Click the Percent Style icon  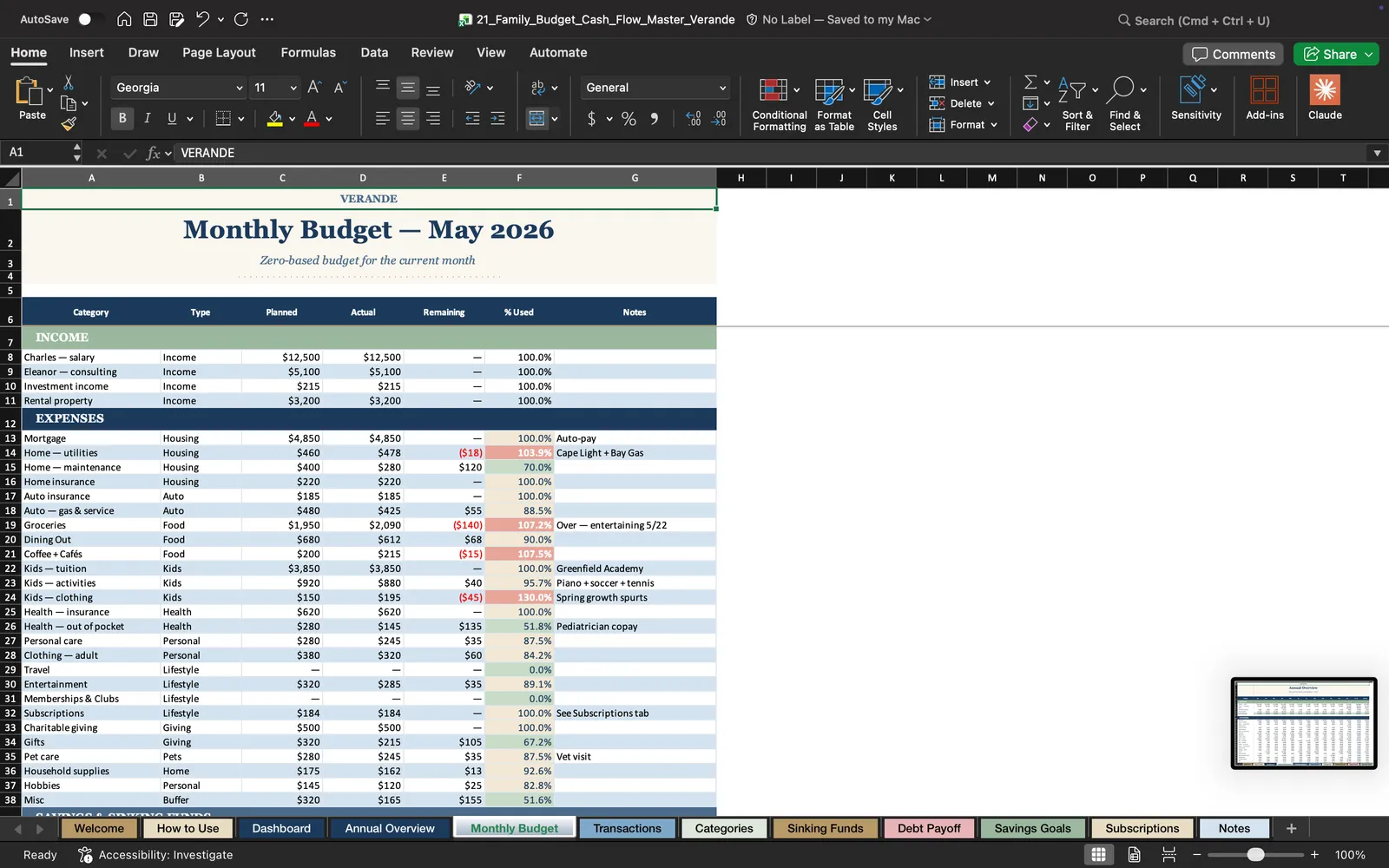[x=629, y=119]
